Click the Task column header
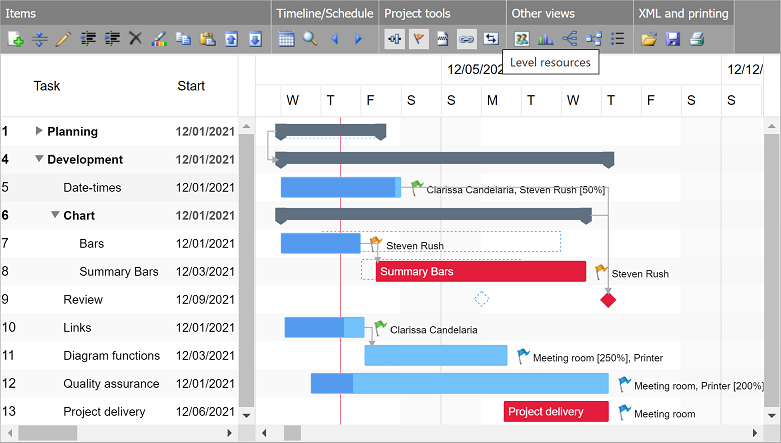 point(47,86)
